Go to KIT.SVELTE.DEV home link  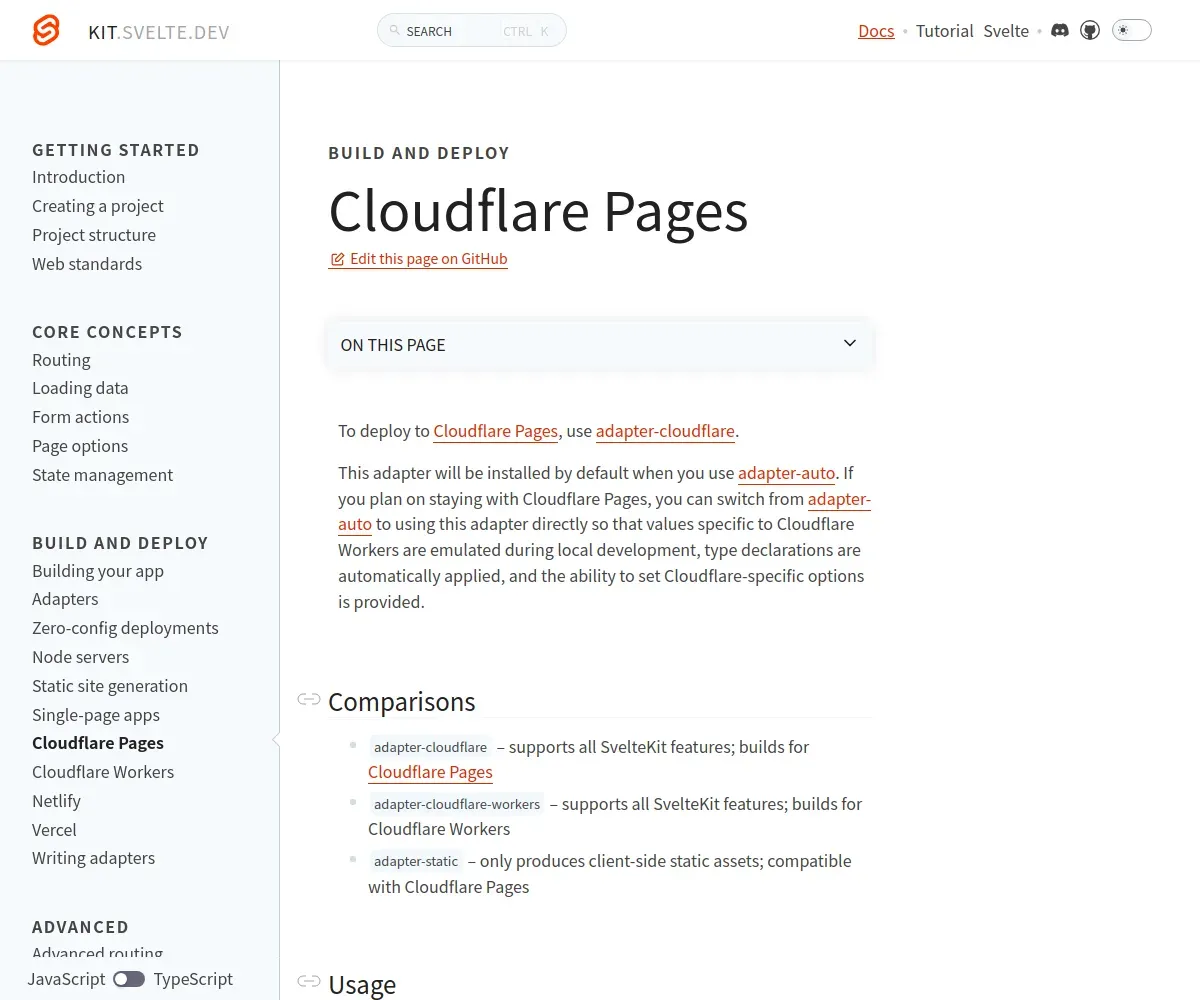tap(159, 32)
